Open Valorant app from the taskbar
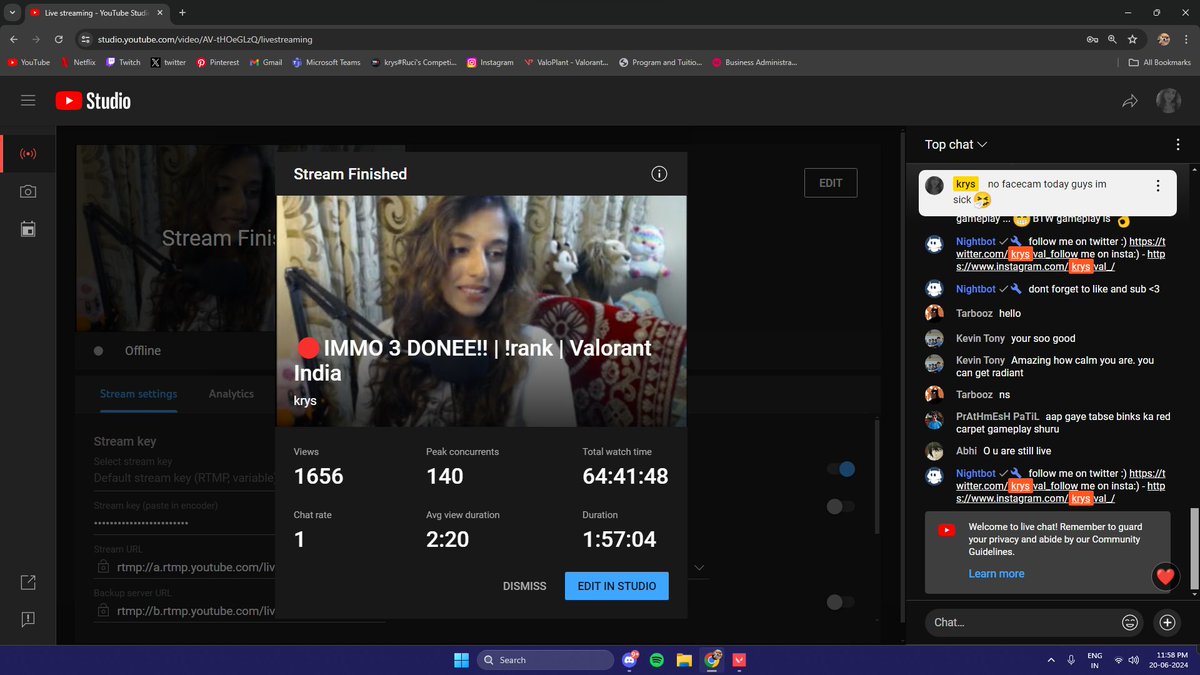 [x=739, y=660]
